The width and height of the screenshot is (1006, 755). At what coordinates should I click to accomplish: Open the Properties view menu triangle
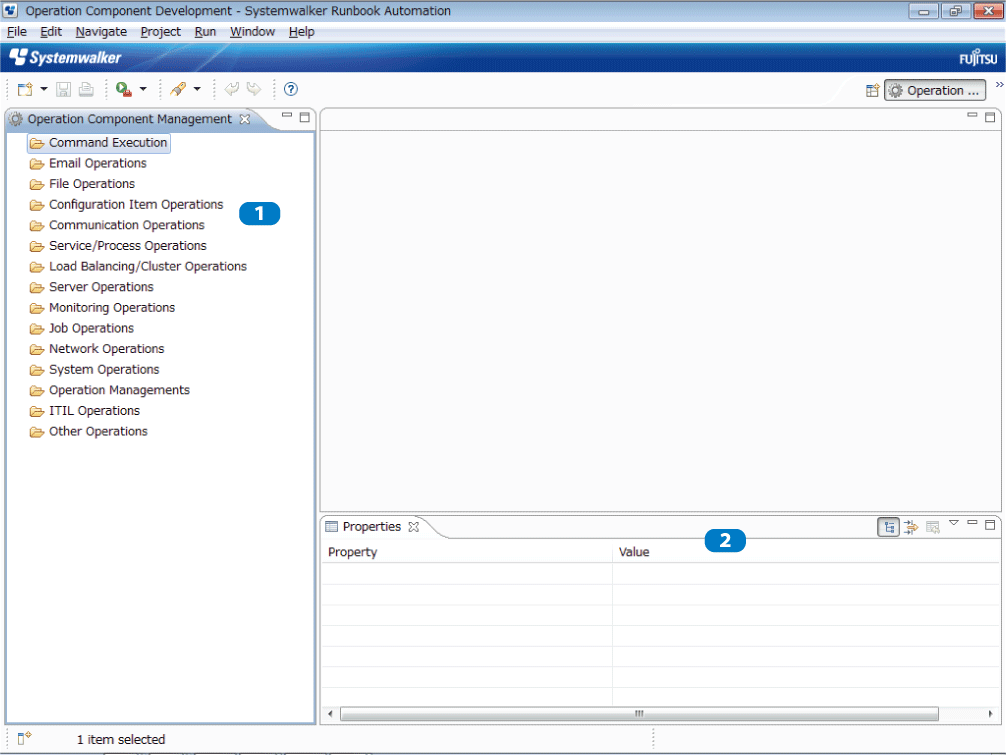(x=954, y=523)
